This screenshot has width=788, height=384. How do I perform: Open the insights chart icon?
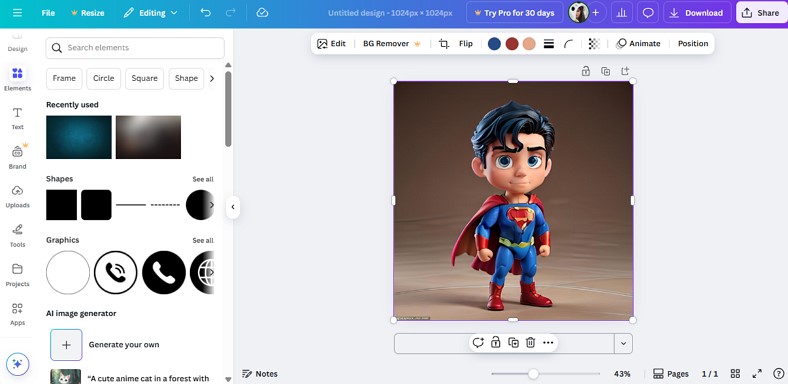(622, 13)
